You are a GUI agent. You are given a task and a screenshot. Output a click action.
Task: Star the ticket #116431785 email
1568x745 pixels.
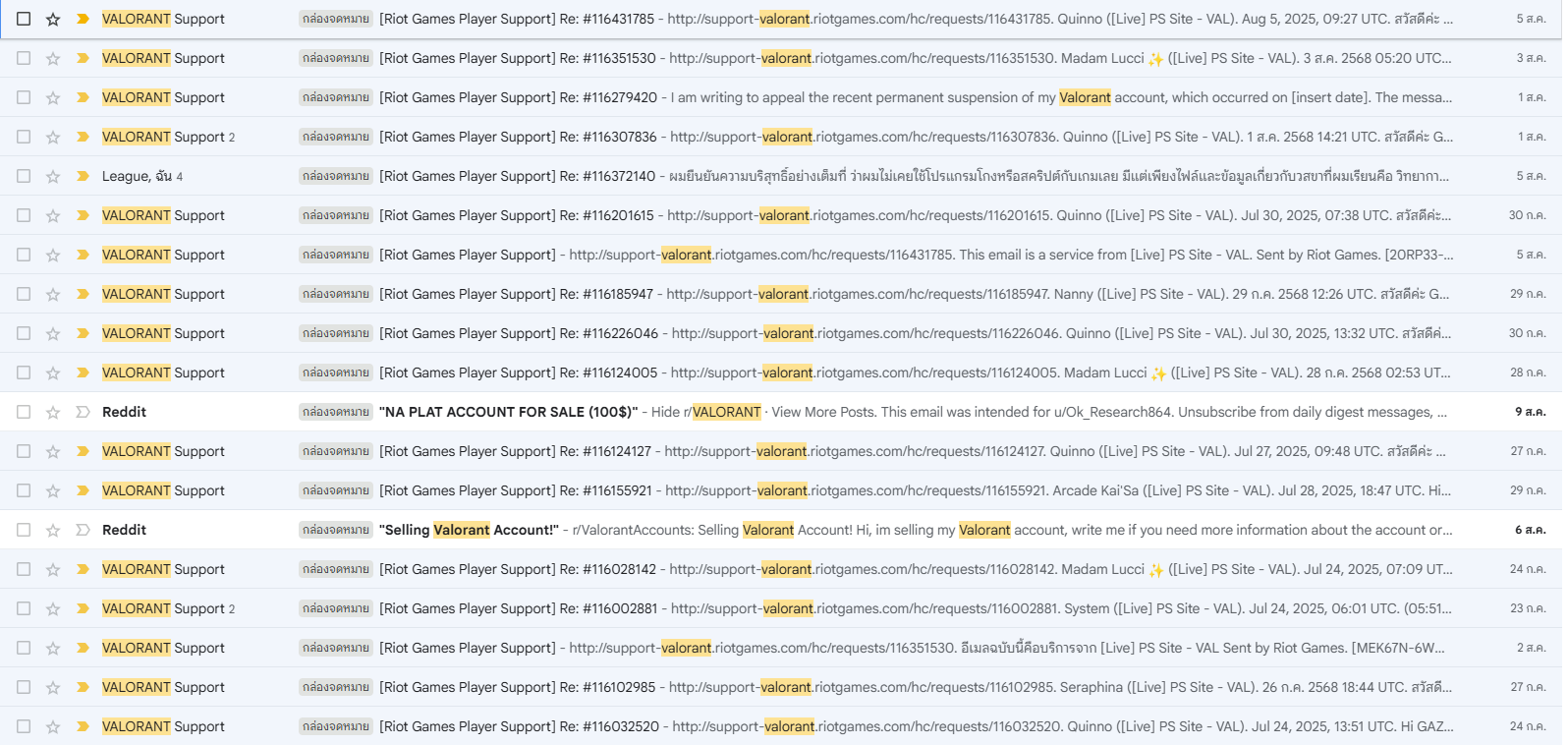53,19
